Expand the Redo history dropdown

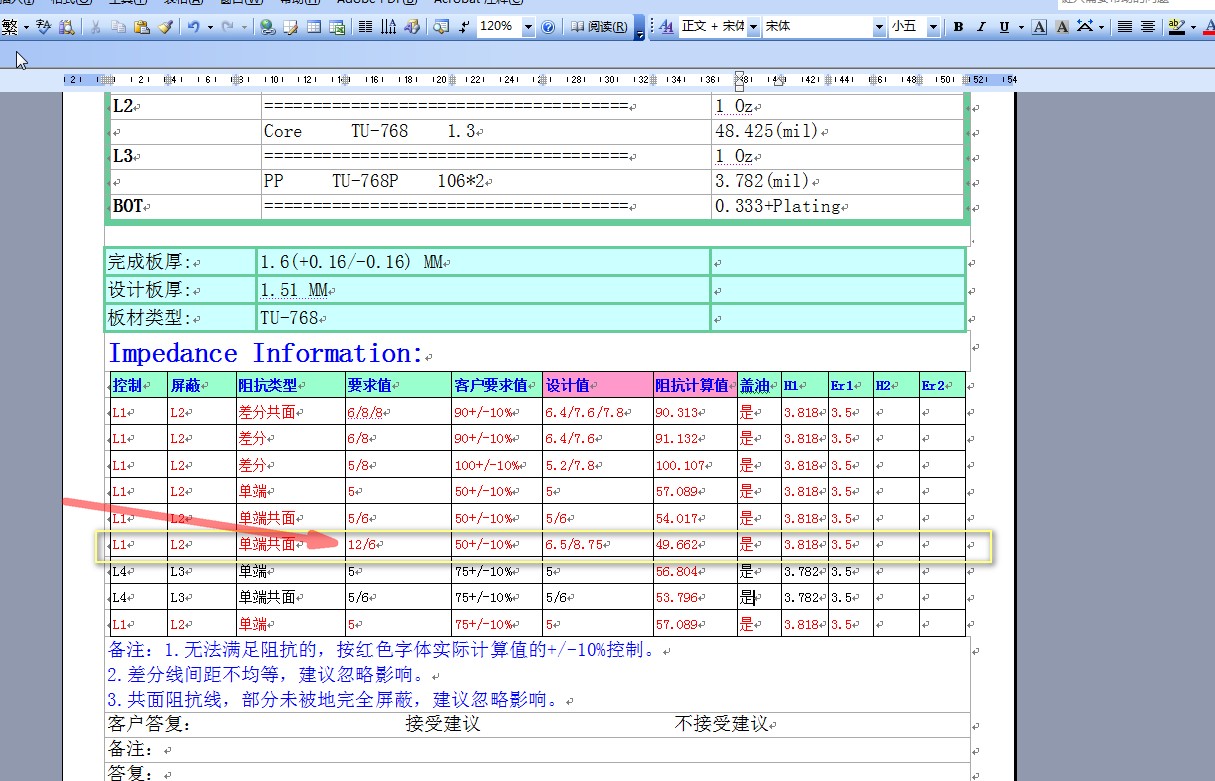coord(245,27)
